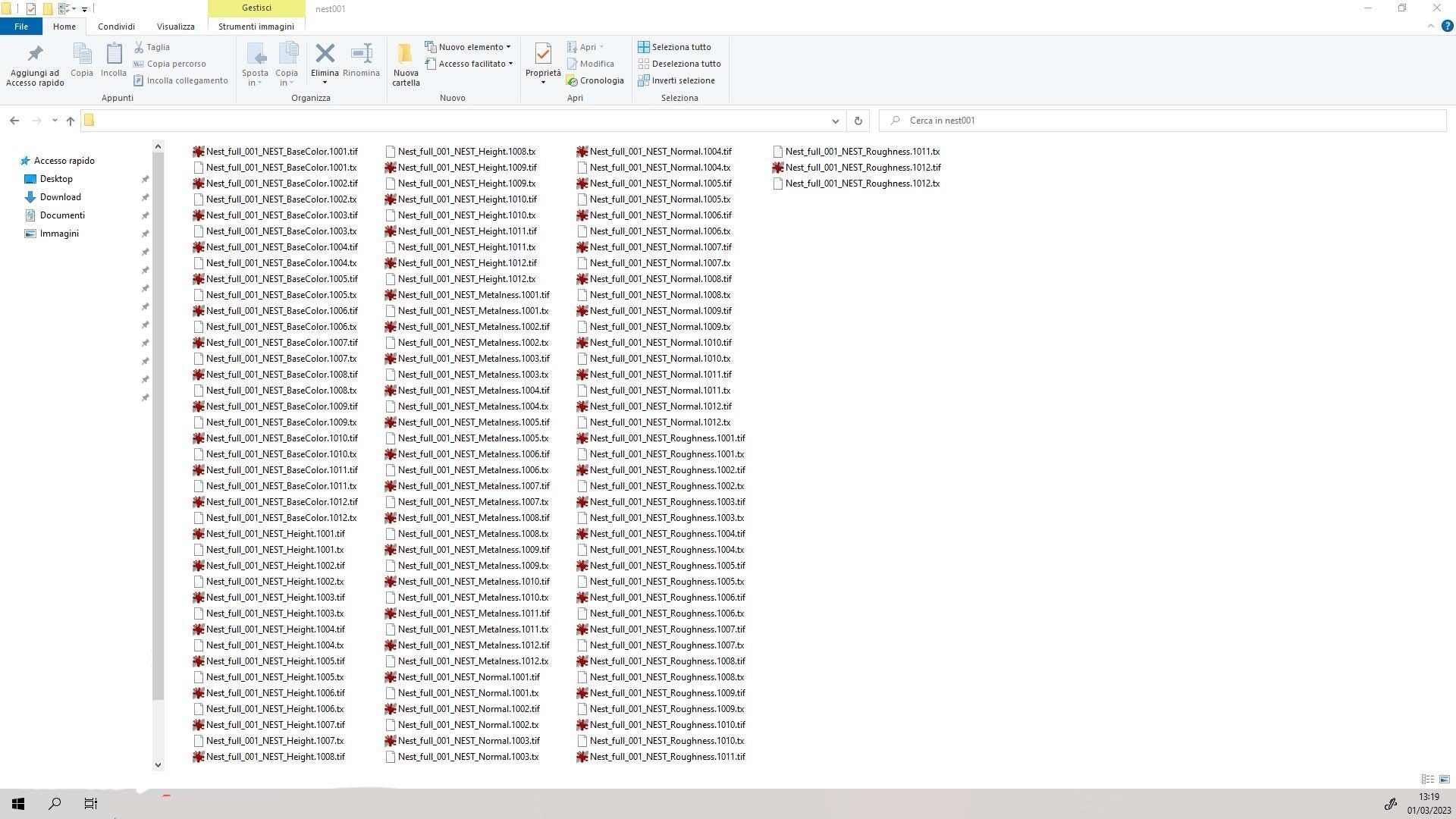Viewport: 1456px width, 819px height.
Task: Expand the Nuovo elemento dropdown
Action: [x=468, y=47]
